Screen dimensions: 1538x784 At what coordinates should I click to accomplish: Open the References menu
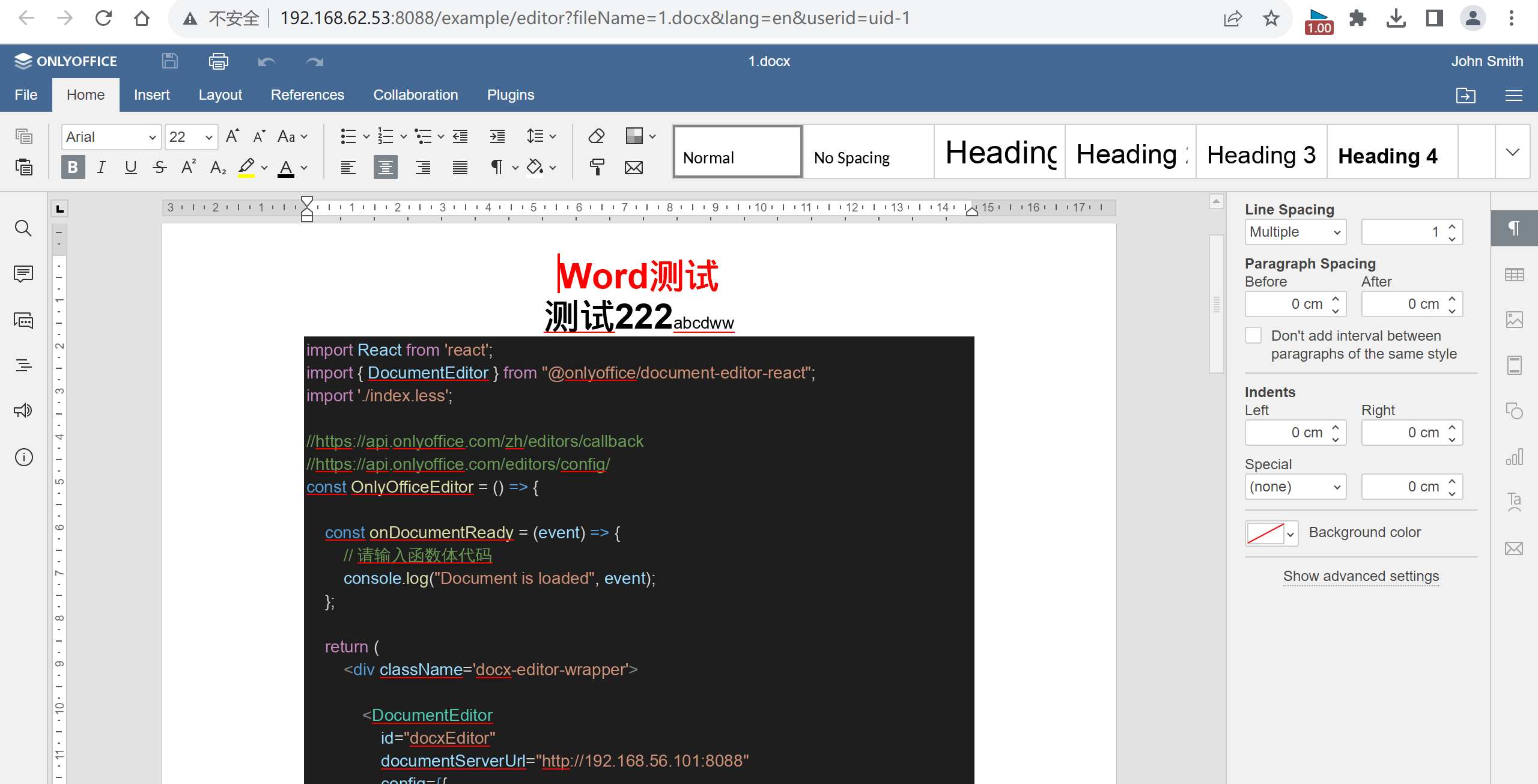tap(305, 94)
